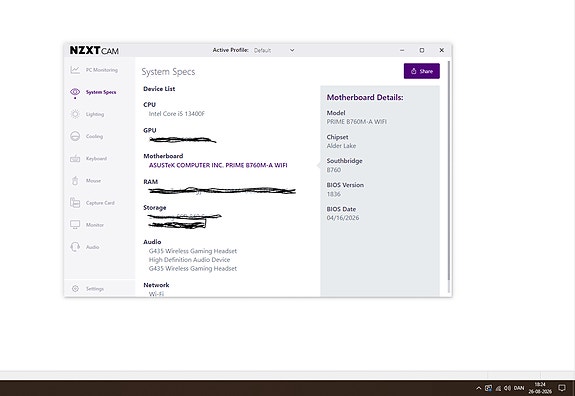Screen dimensions: 575x396
Task: Click the BIOS Date value 04/16/2026
Action: click(343, 218)
